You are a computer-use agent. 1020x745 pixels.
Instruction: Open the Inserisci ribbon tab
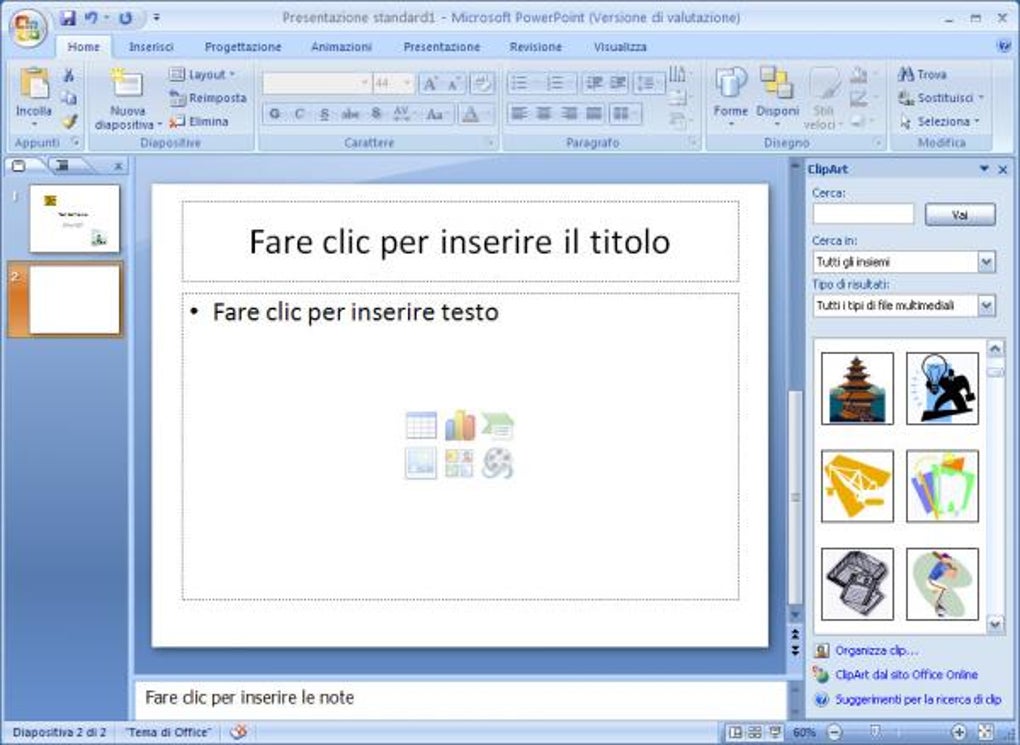tap(152, 47)
